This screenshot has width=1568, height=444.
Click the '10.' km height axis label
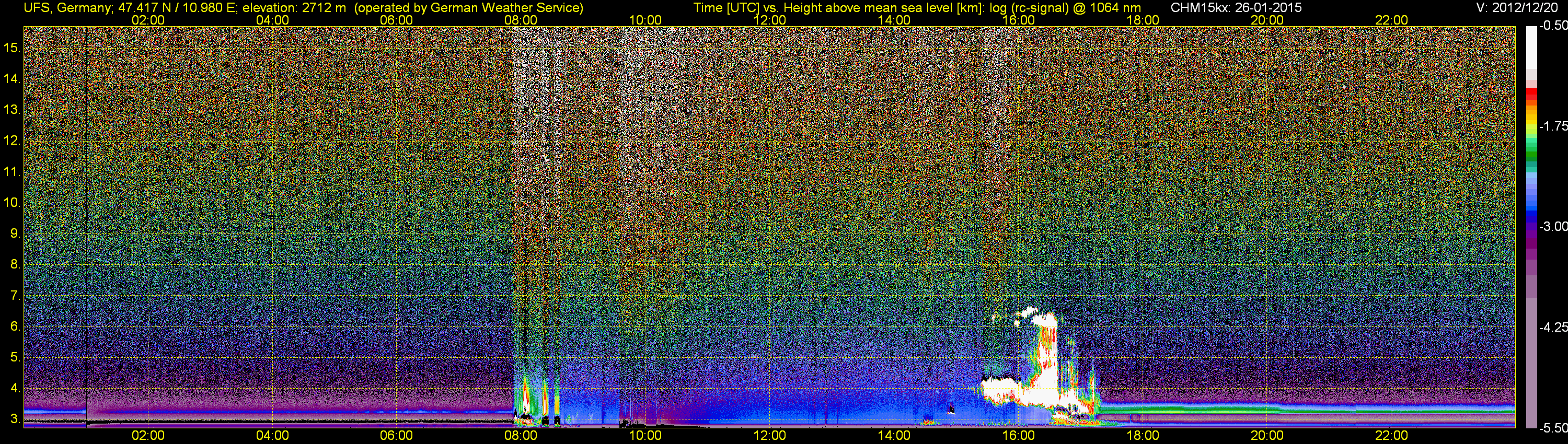tap(12, 203)
